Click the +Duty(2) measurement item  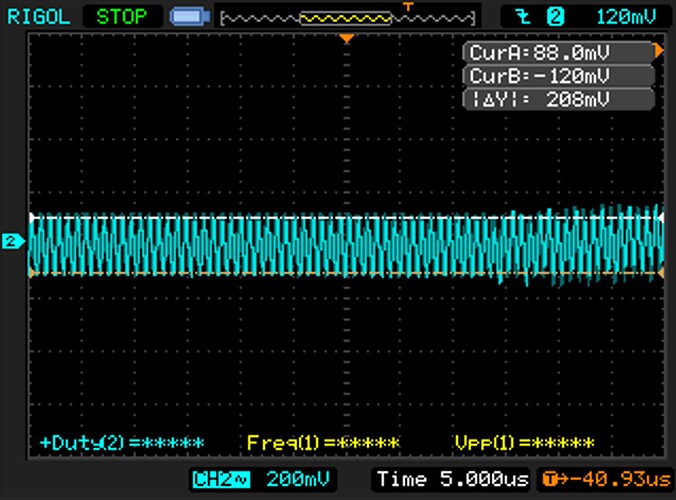coord(121,442)
